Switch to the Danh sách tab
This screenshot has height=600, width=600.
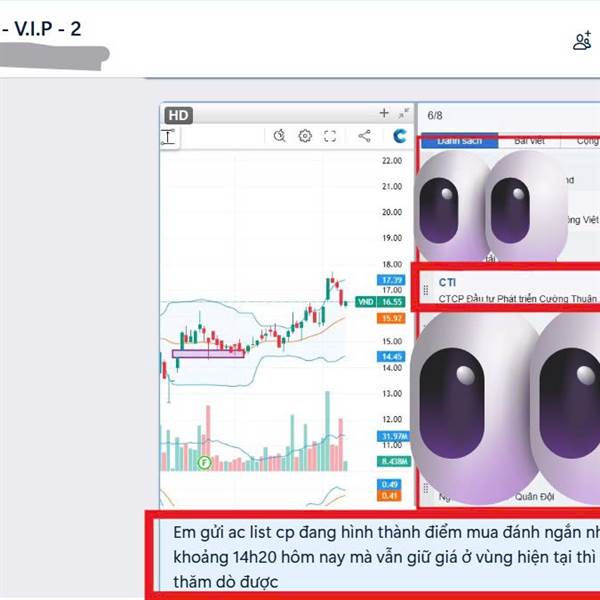[x=460, y=141]
